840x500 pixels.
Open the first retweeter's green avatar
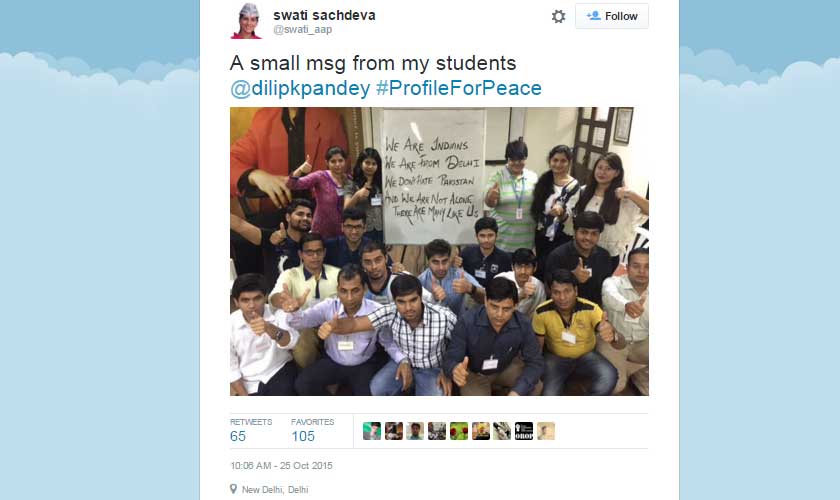372,431
